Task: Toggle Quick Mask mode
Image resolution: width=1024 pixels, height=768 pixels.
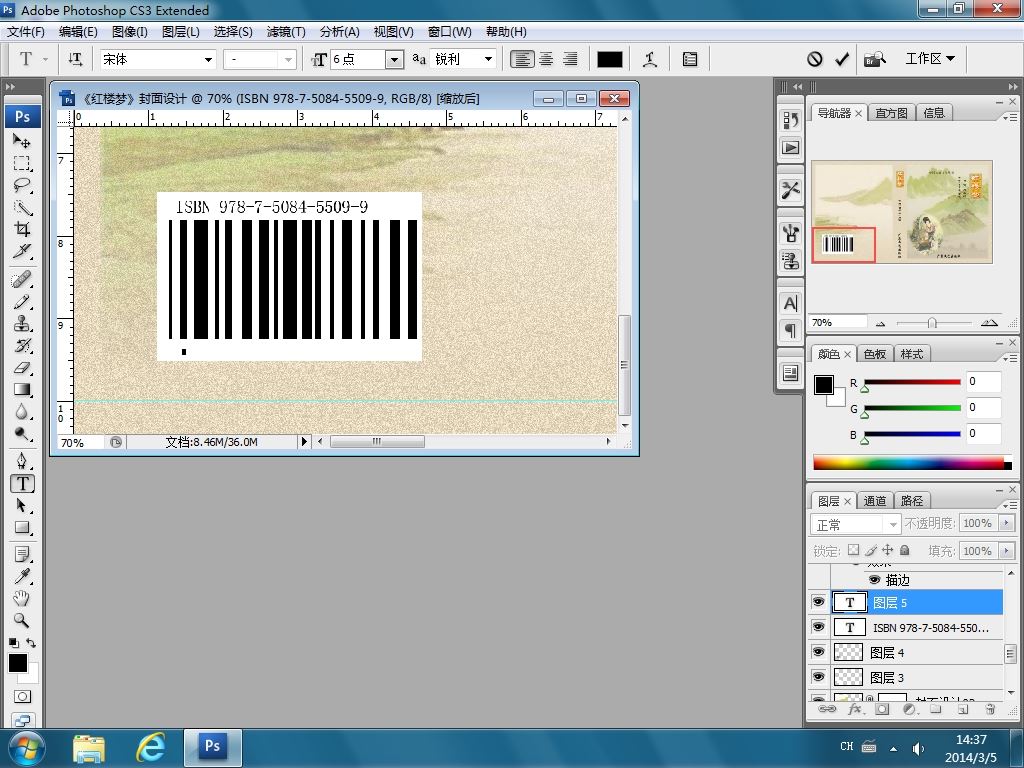Action: coord(22,696)
